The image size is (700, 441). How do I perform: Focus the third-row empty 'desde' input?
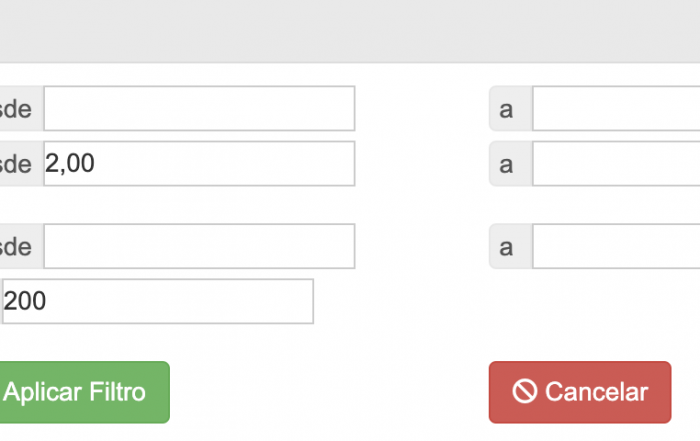pyautogui.click(x=199, y=246)
